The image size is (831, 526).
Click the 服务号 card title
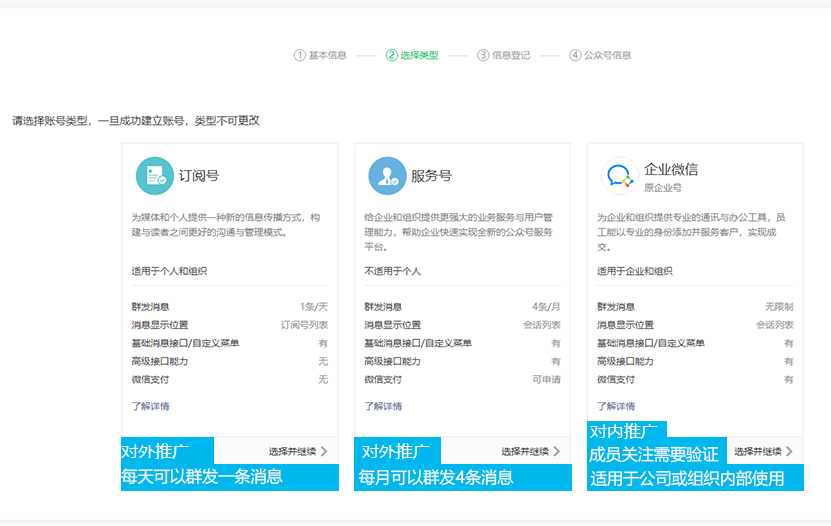pos(431,176)
